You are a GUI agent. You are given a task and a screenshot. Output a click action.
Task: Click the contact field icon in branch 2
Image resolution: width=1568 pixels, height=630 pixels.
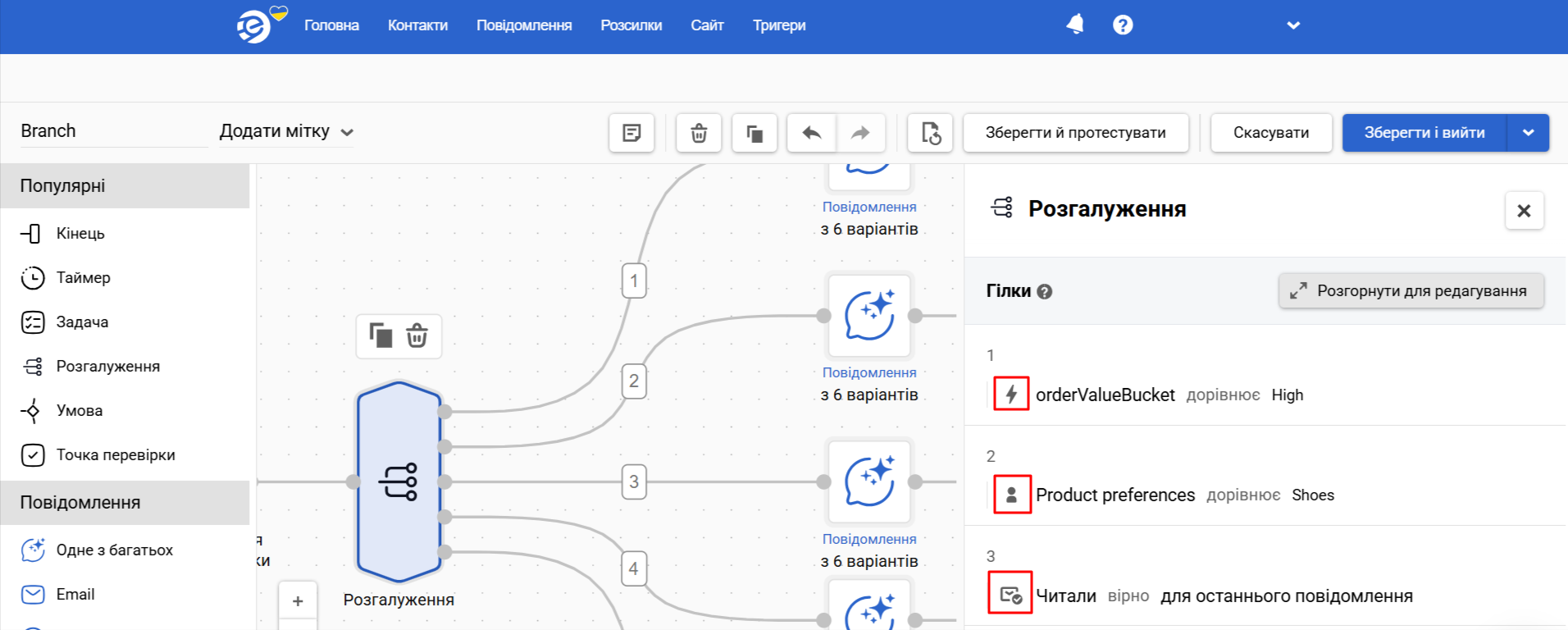(1012, 495)
